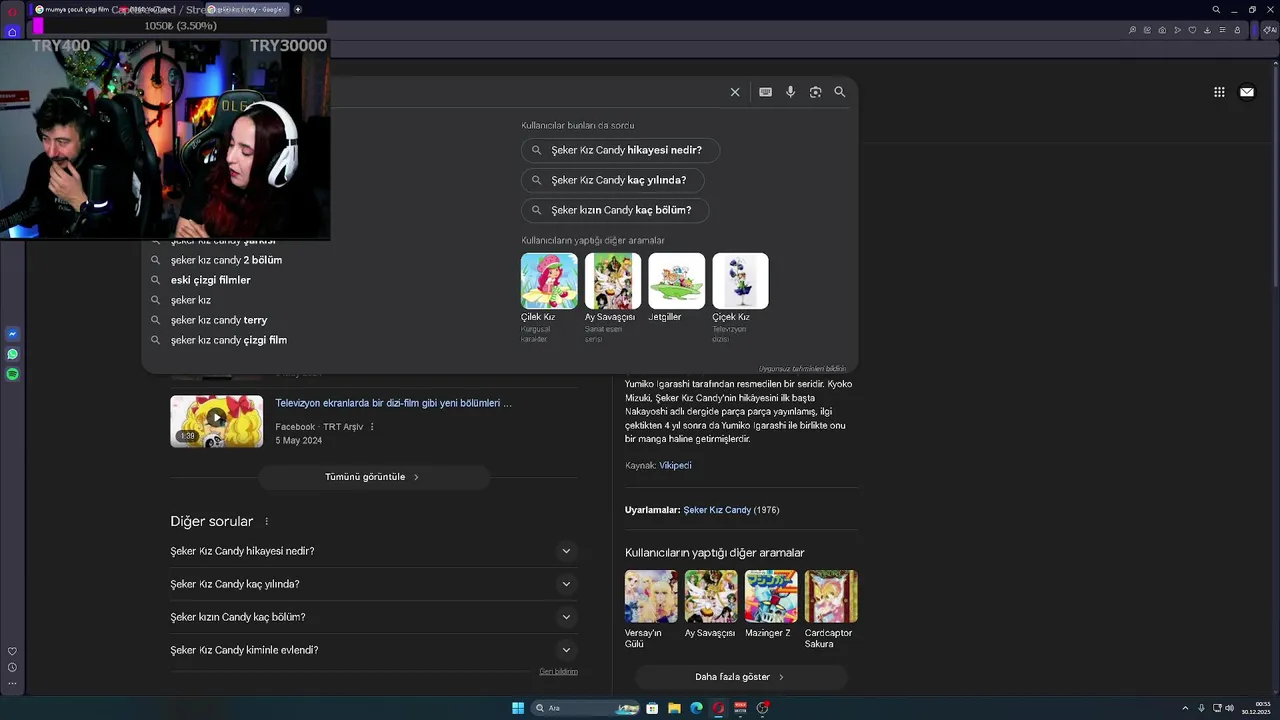Open the Opera downloads toolbar icon

point(1207,30)
